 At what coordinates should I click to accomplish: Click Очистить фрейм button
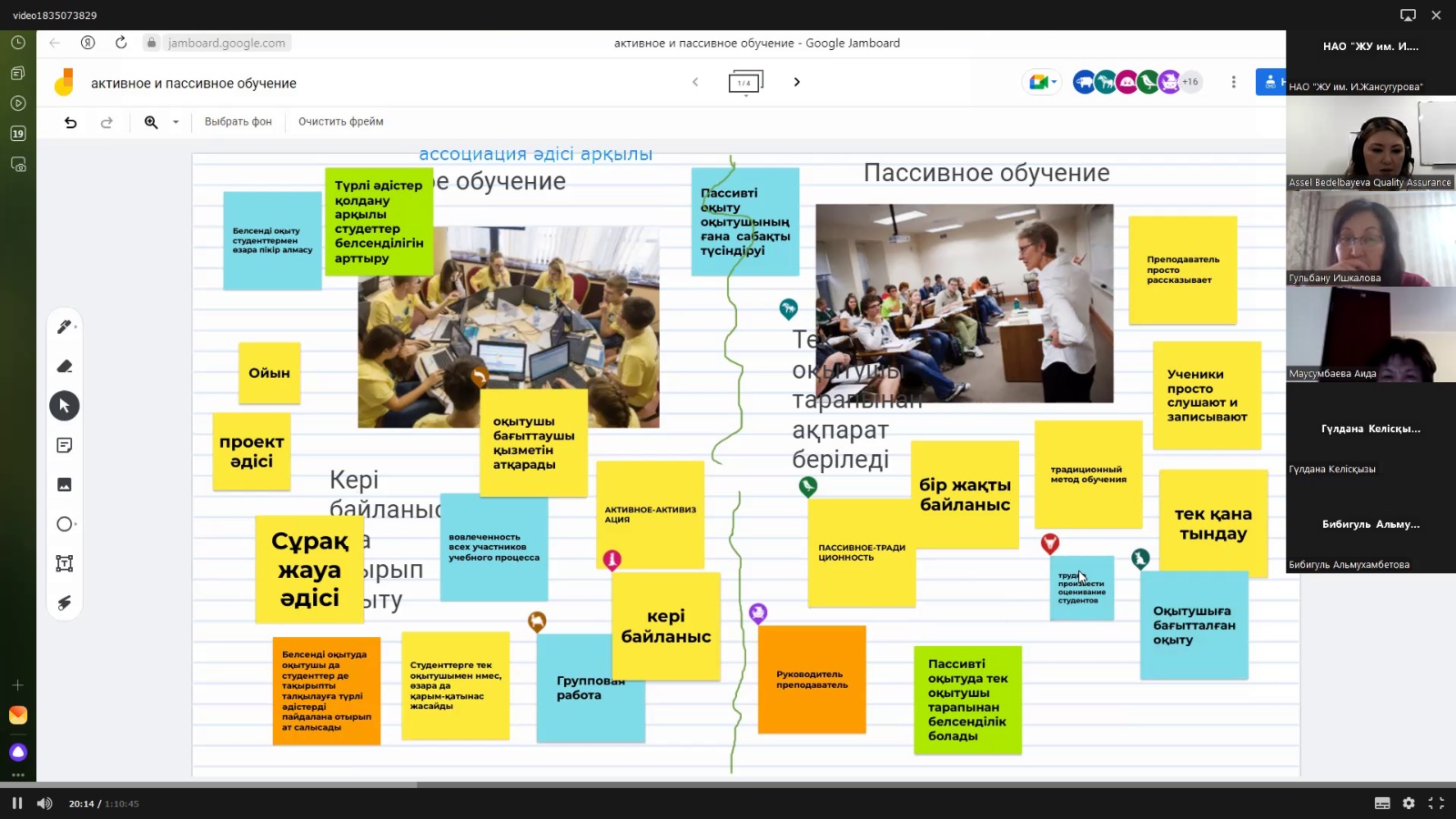[340, 122]
